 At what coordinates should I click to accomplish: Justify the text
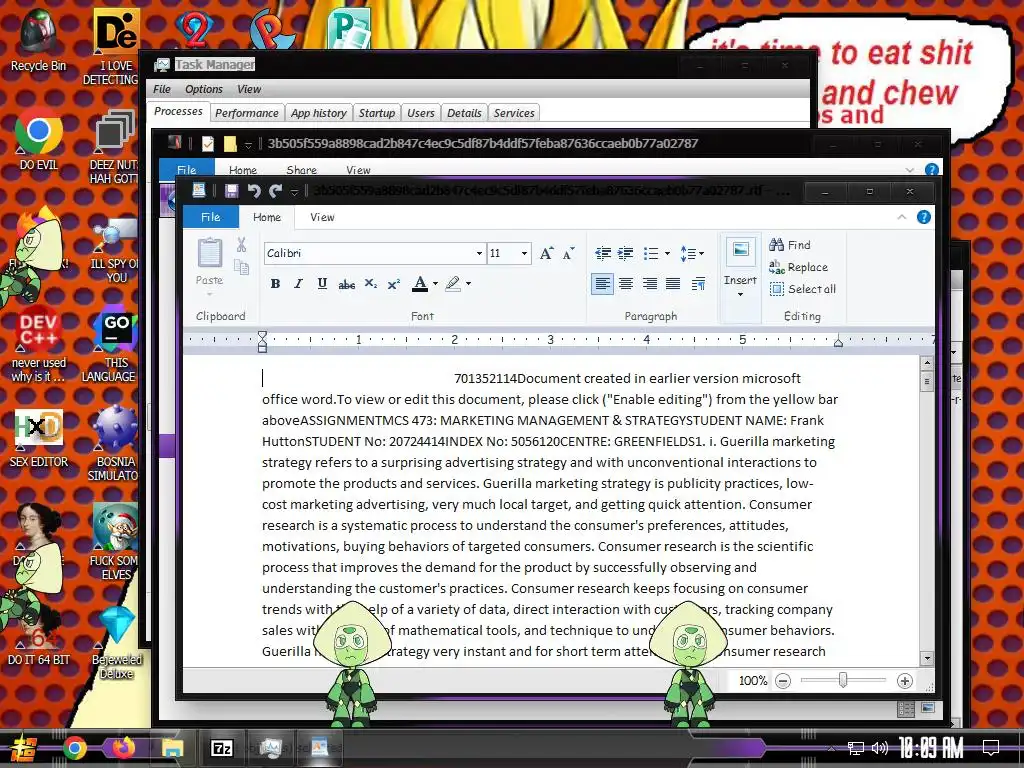(673, 284)
